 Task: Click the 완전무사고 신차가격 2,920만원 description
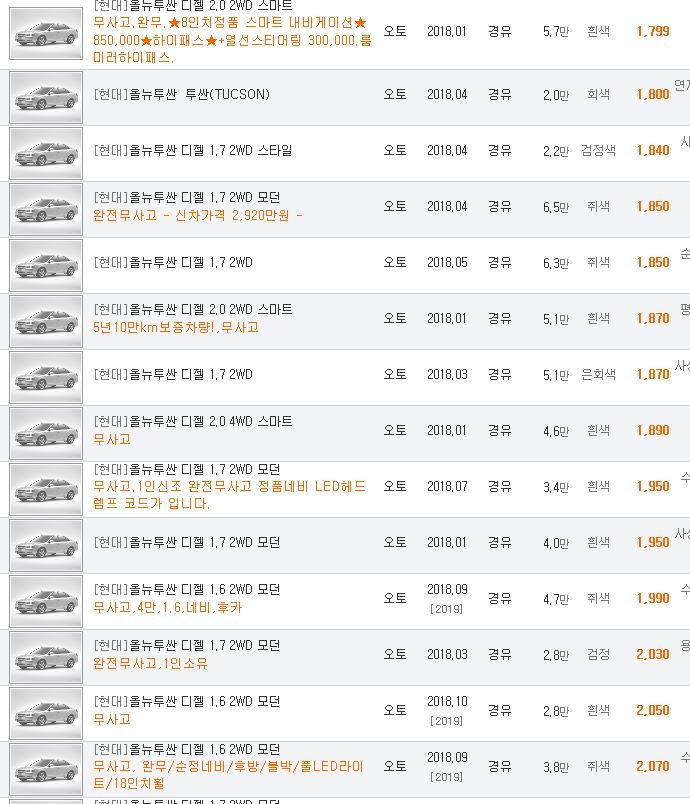[x=198, y=215]
